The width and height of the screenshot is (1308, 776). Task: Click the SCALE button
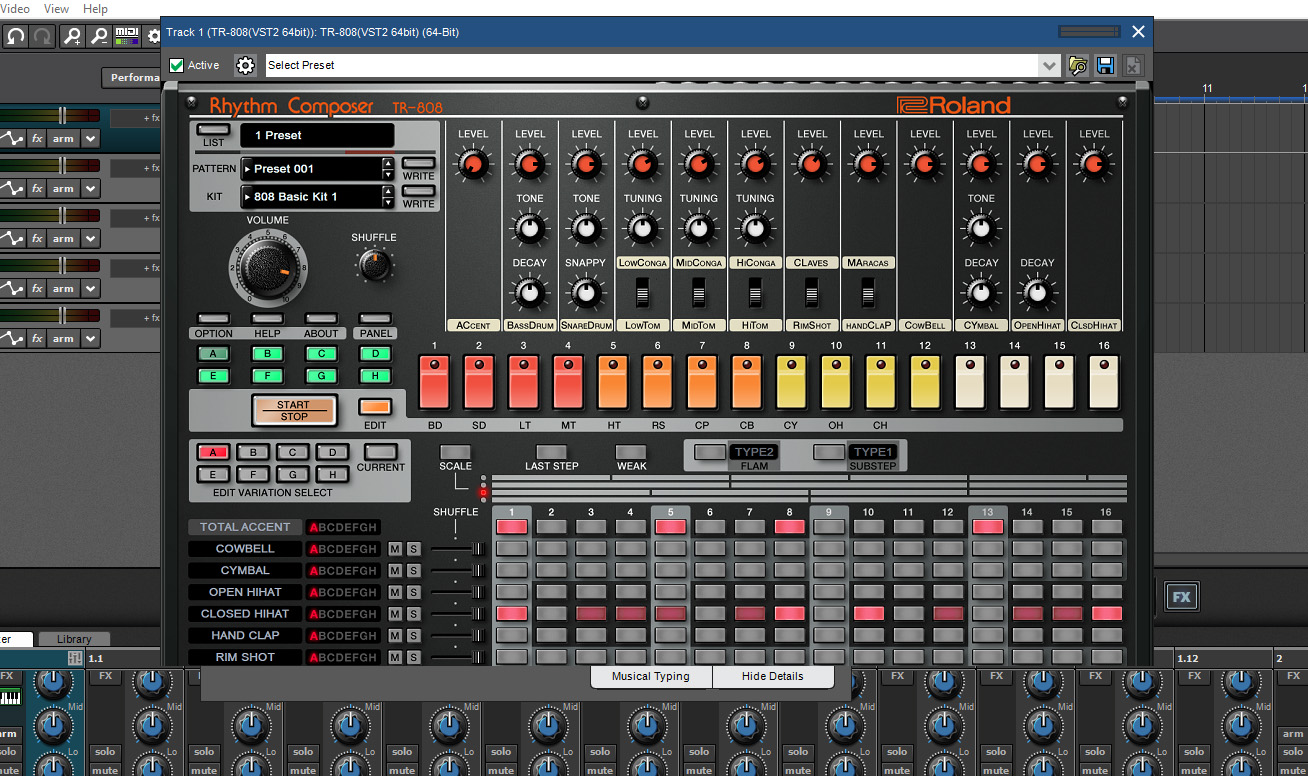click(455, 452)
